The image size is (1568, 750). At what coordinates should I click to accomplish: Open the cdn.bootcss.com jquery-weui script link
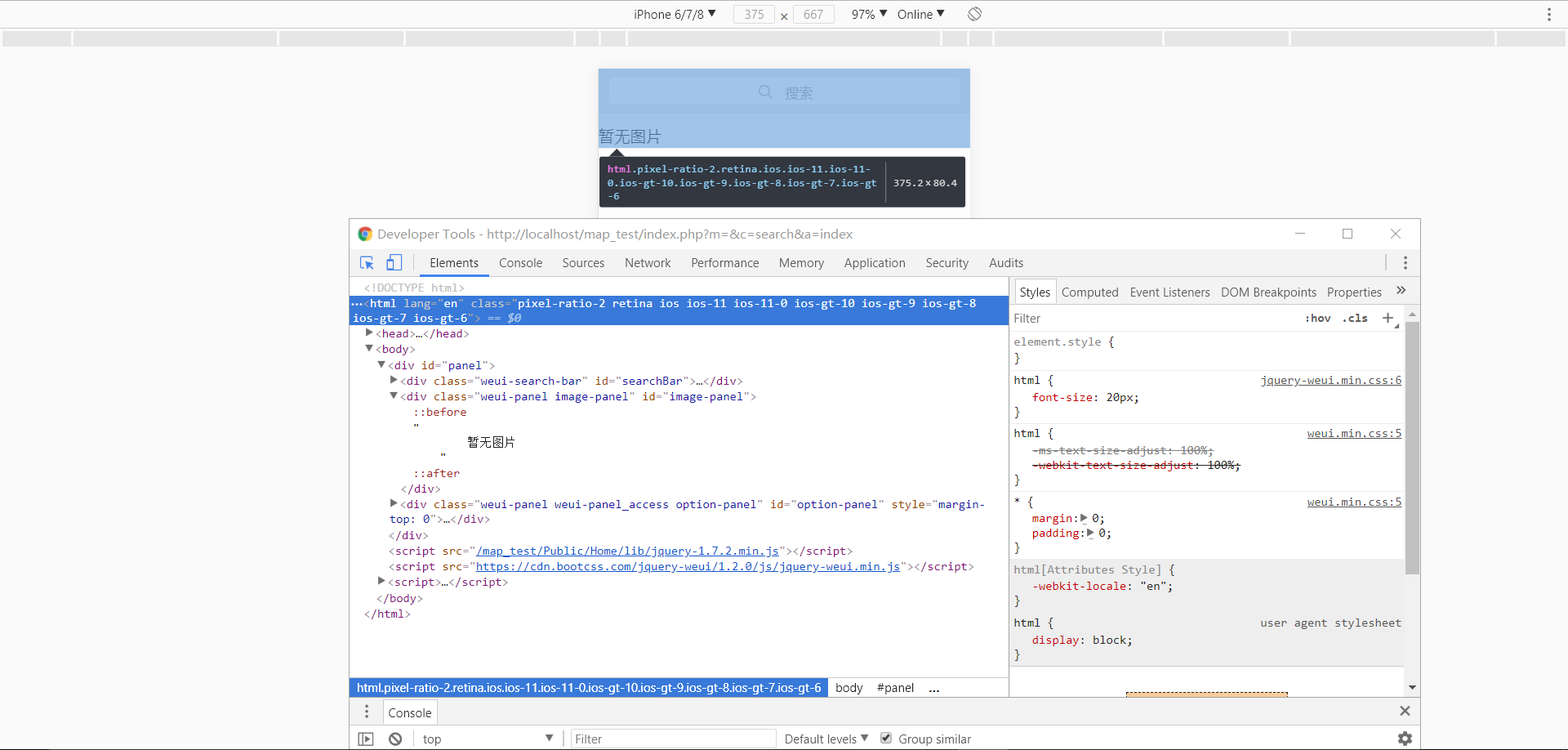coord(688,566)
